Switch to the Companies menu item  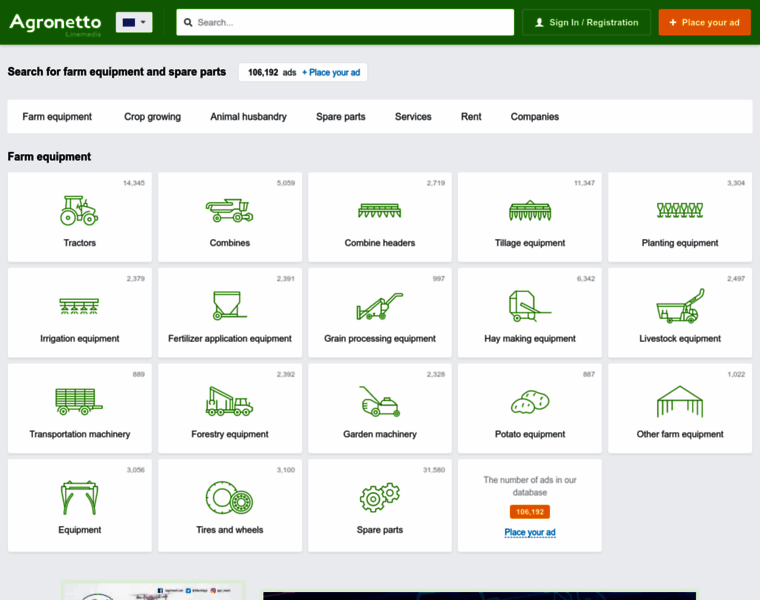point(534,117)
